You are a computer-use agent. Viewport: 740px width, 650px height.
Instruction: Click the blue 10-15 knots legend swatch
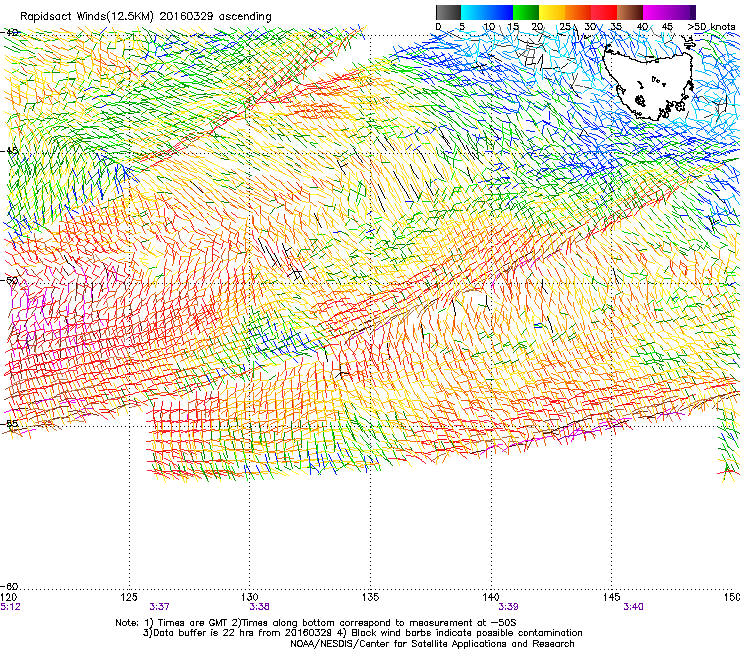click(500, 12)
